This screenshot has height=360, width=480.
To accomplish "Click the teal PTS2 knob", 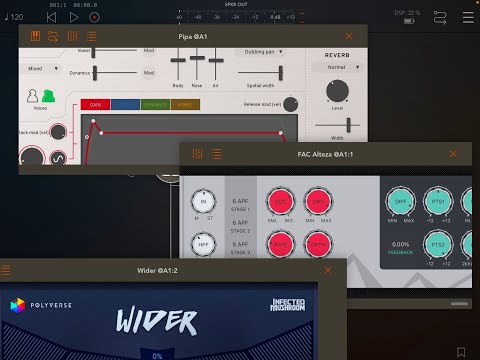I will click(x=438, y=245).
